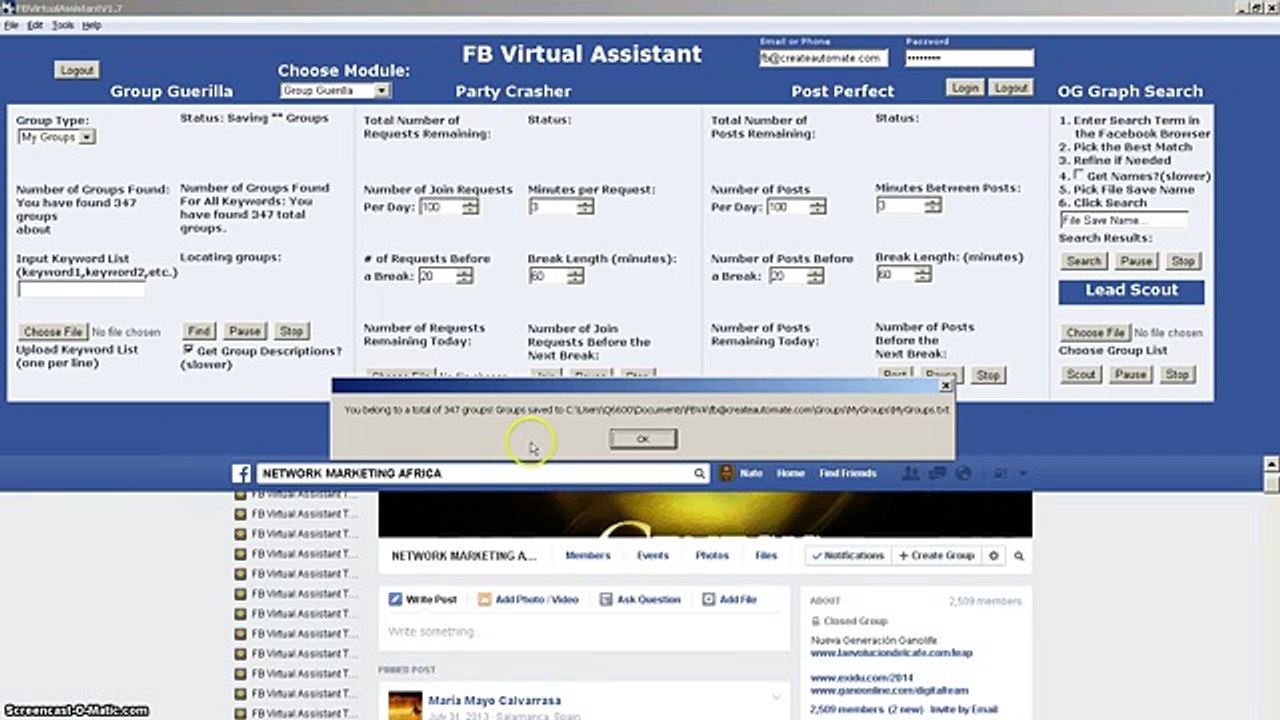Viewport: 1280px width, 720px height.
Task: Click the Scout button
Action: (1081, 374)
